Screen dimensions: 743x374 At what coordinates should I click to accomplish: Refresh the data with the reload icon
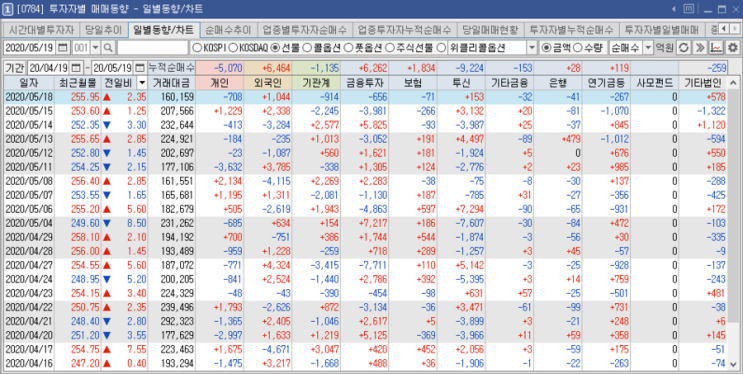(x=683, y=47)
